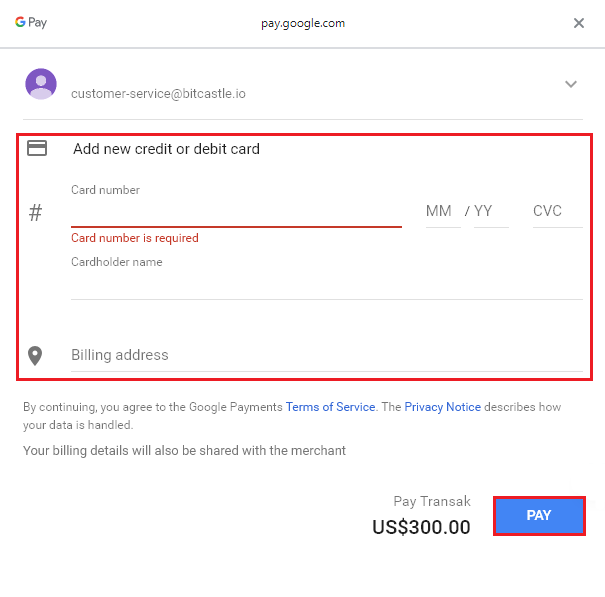The width and height of the screenshot is (605, 597).
Task: Click the hash symbol beside card number
Action: click(x=35, y=213)
